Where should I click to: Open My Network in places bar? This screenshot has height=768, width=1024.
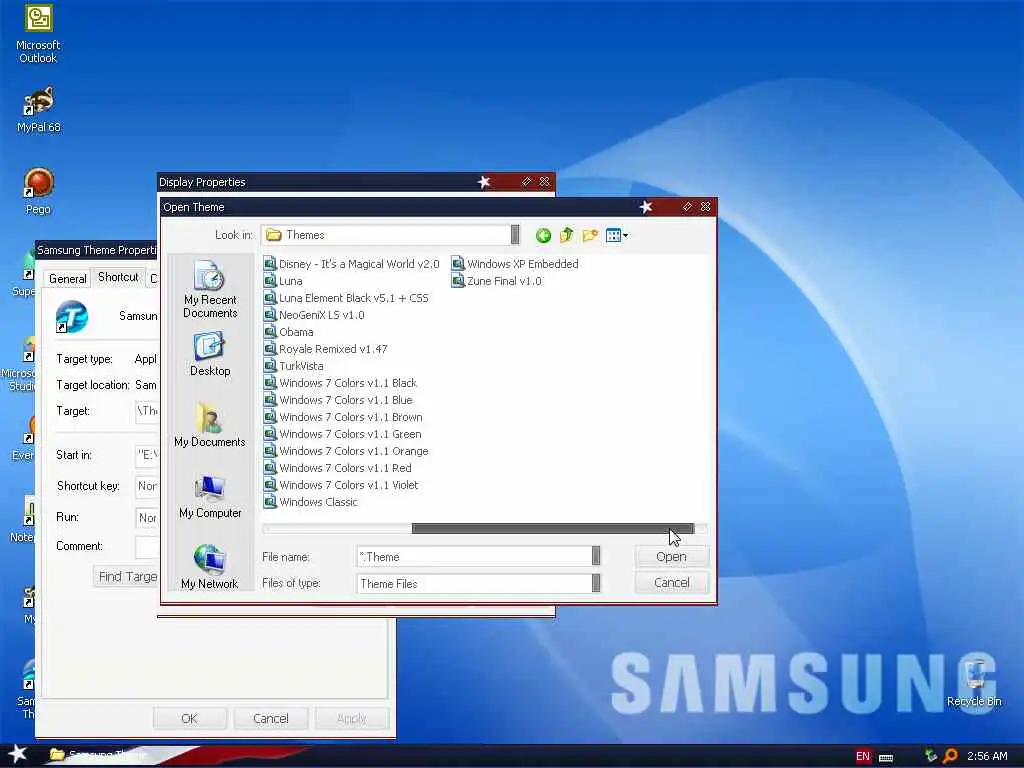(x=210, y=567)
